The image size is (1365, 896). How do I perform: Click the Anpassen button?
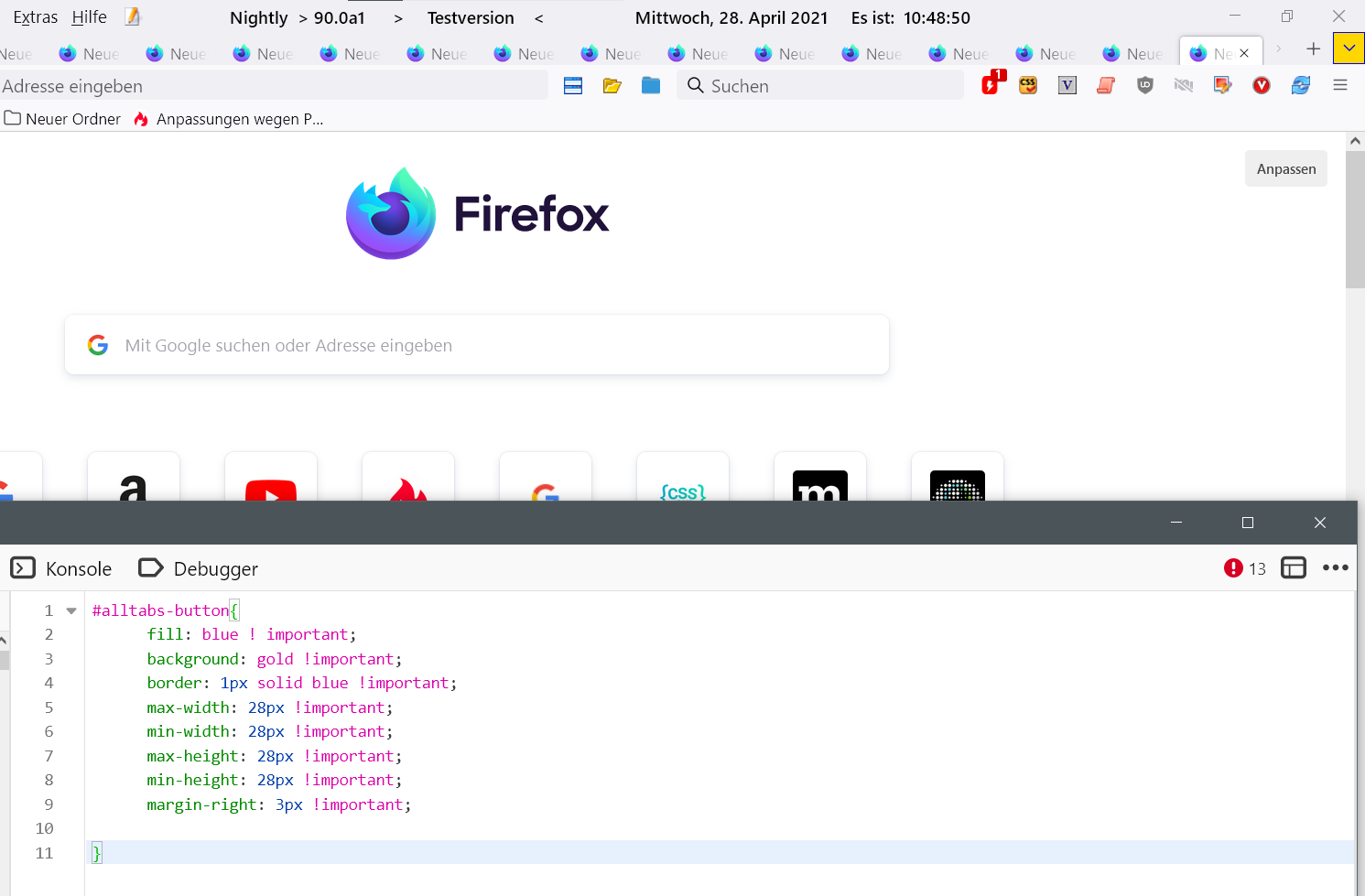pyautogui.click(x=1285, y=168)
